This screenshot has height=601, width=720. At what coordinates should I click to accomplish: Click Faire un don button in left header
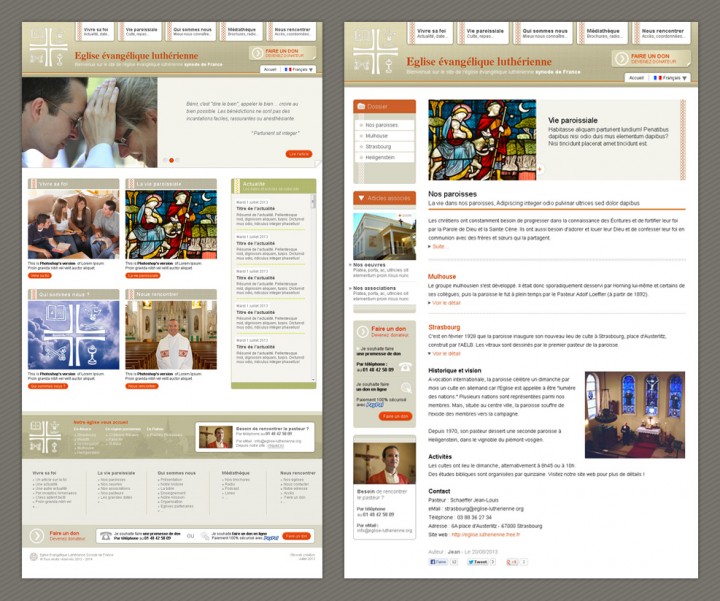tap(282, 52)
